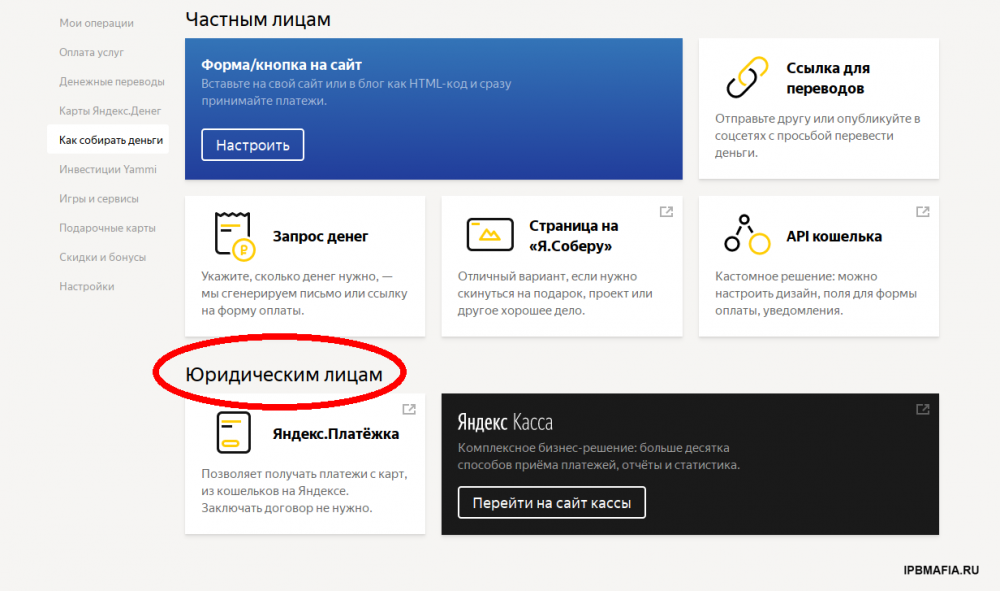Open external link icon on Яндекс.Платёжка card
The image size is (1000, 591).
tap(409, 409)
